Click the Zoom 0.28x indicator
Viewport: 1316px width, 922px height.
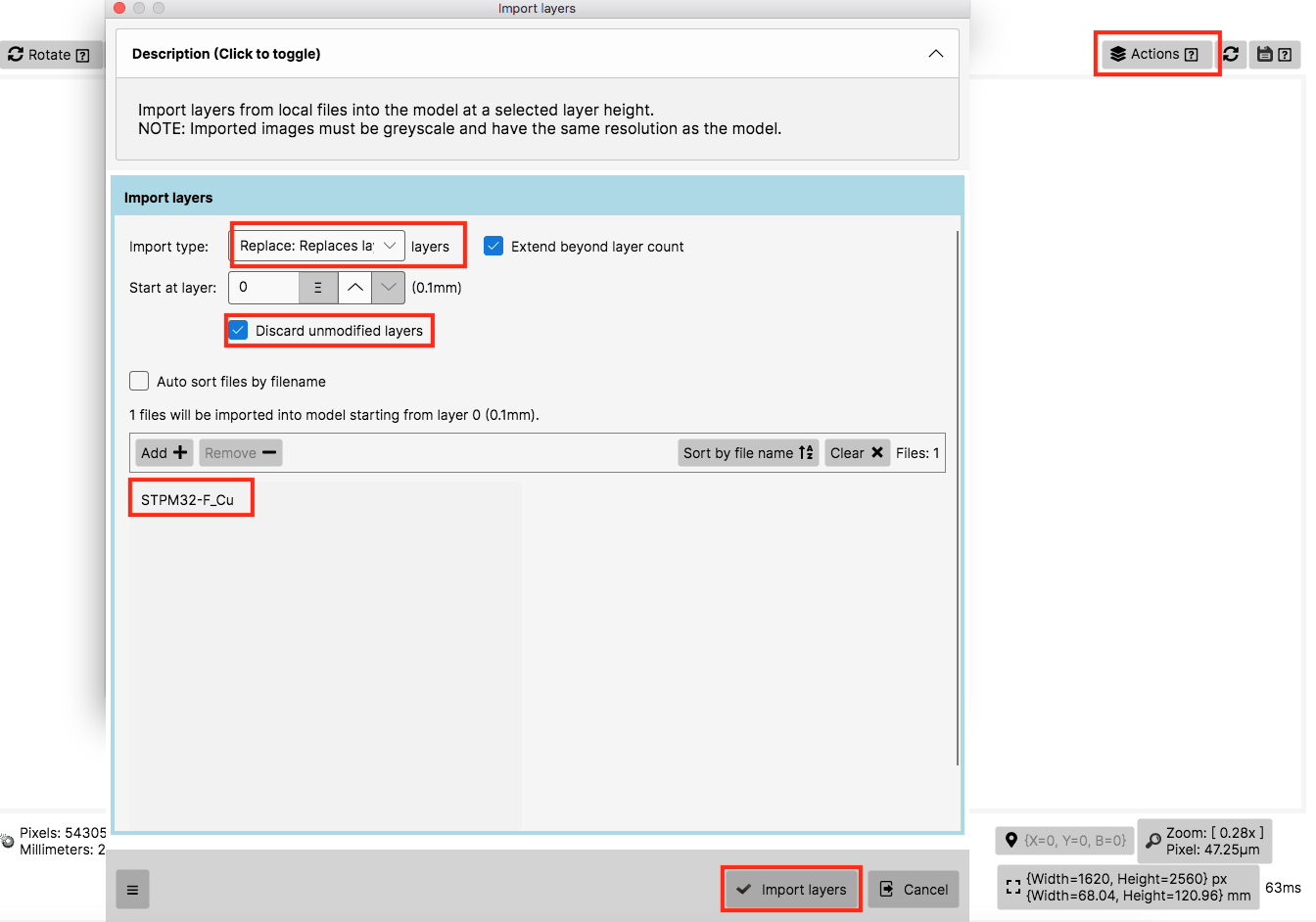[1204, 841]
